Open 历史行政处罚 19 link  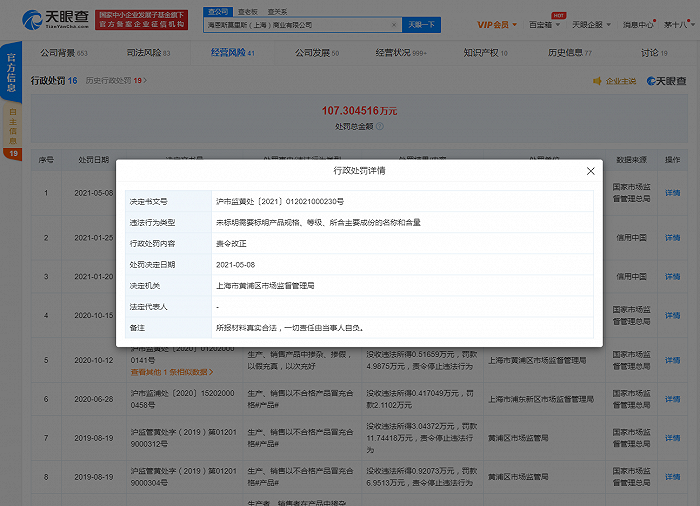tap(116, 81)
